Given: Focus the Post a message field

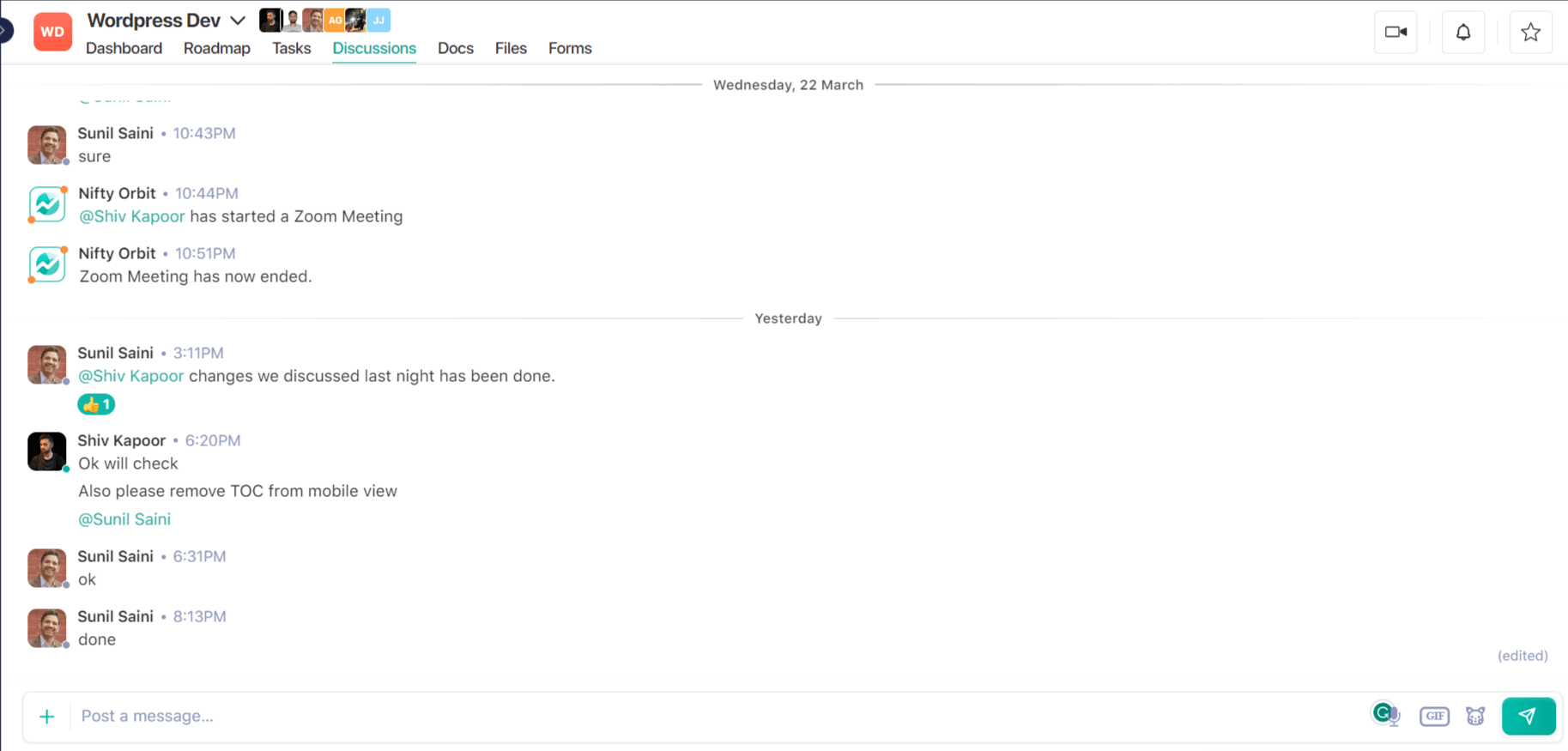Looking at the screenshot, I should pos(687,716).
